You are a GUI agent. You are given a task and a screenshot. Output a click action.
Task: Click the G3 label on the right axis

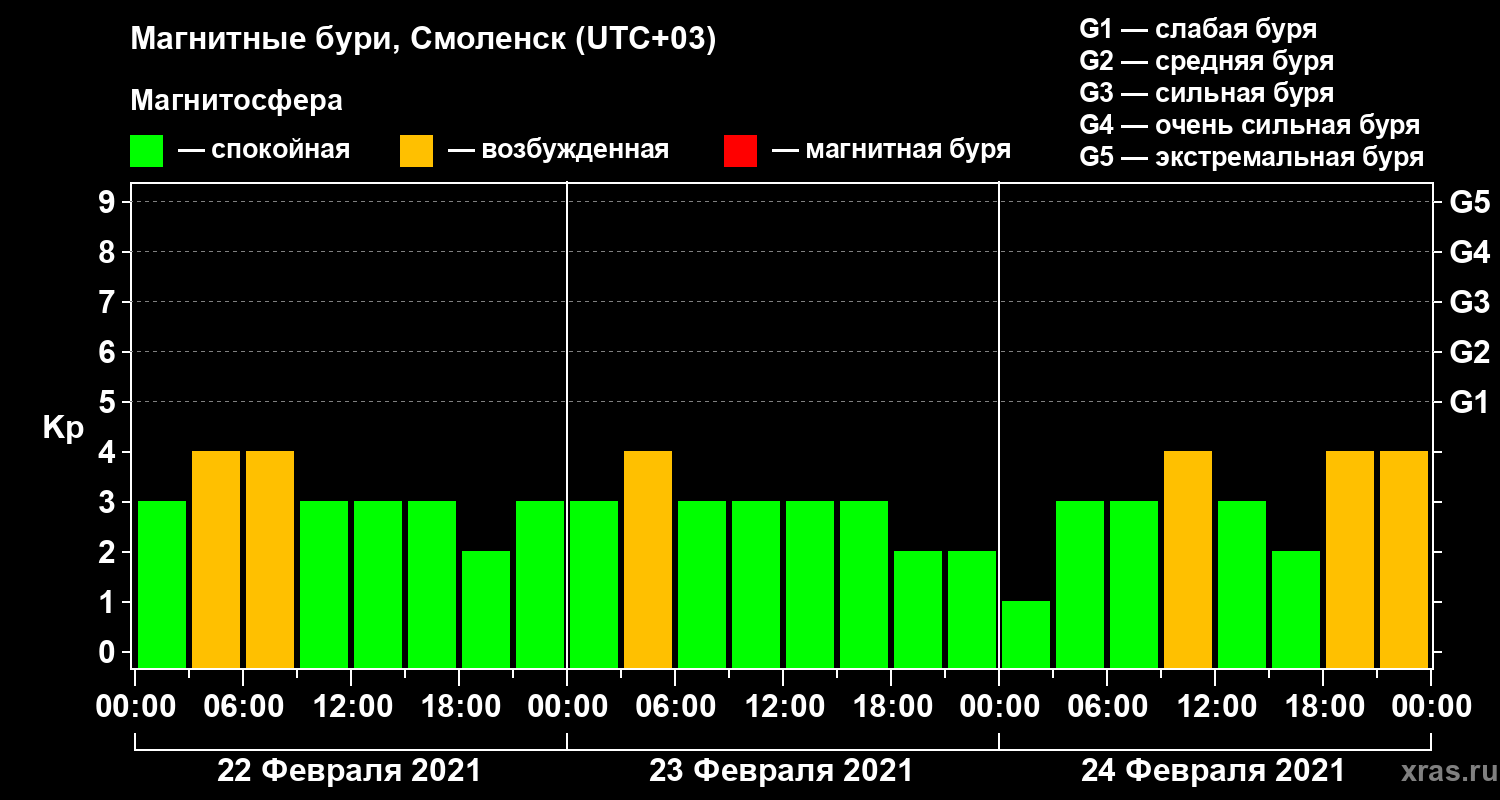pyautogui.click(x=1469, y=302)
